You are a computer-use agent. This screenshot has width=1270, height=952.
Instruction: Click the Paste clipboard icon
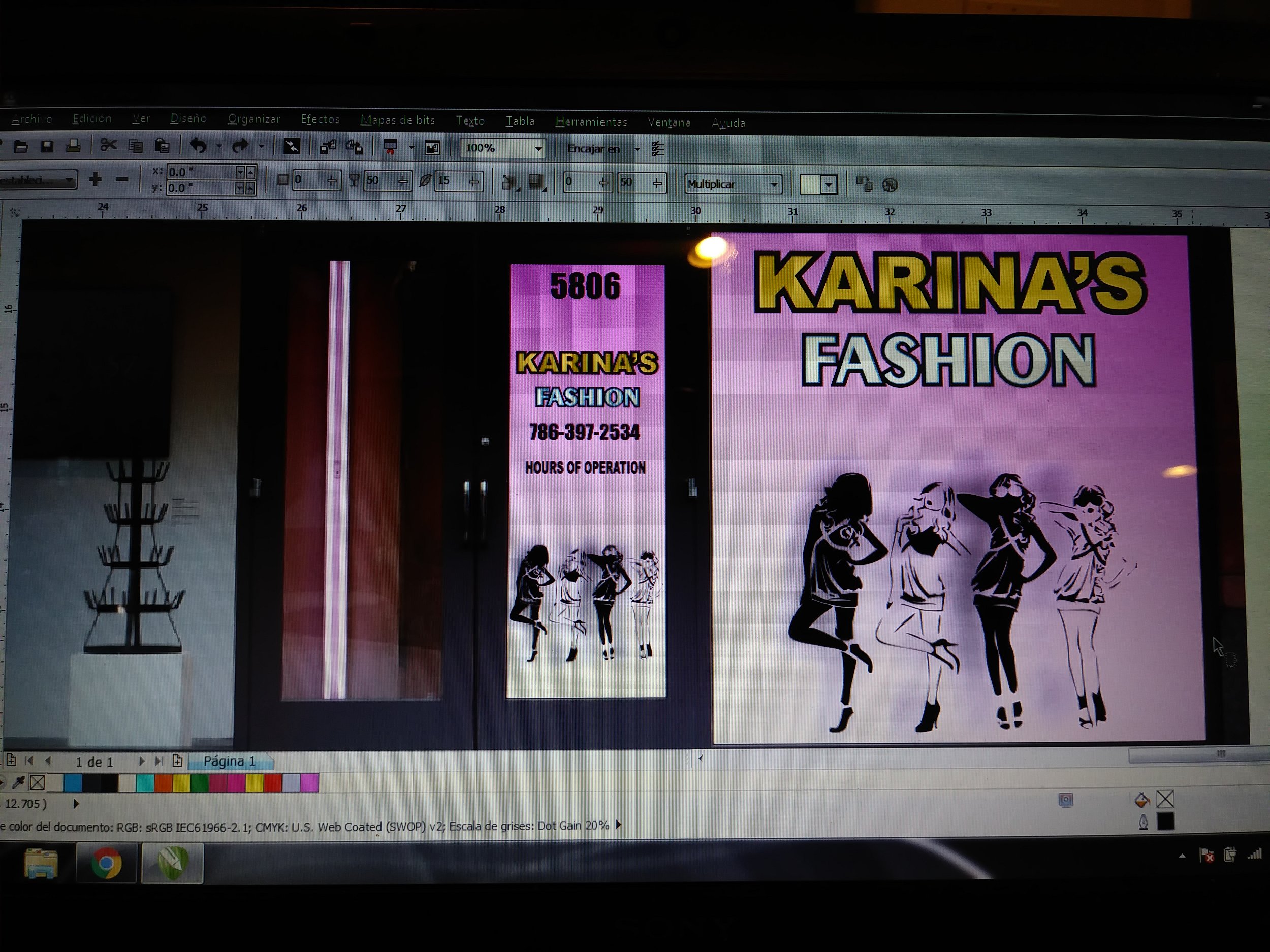[162, 146]
